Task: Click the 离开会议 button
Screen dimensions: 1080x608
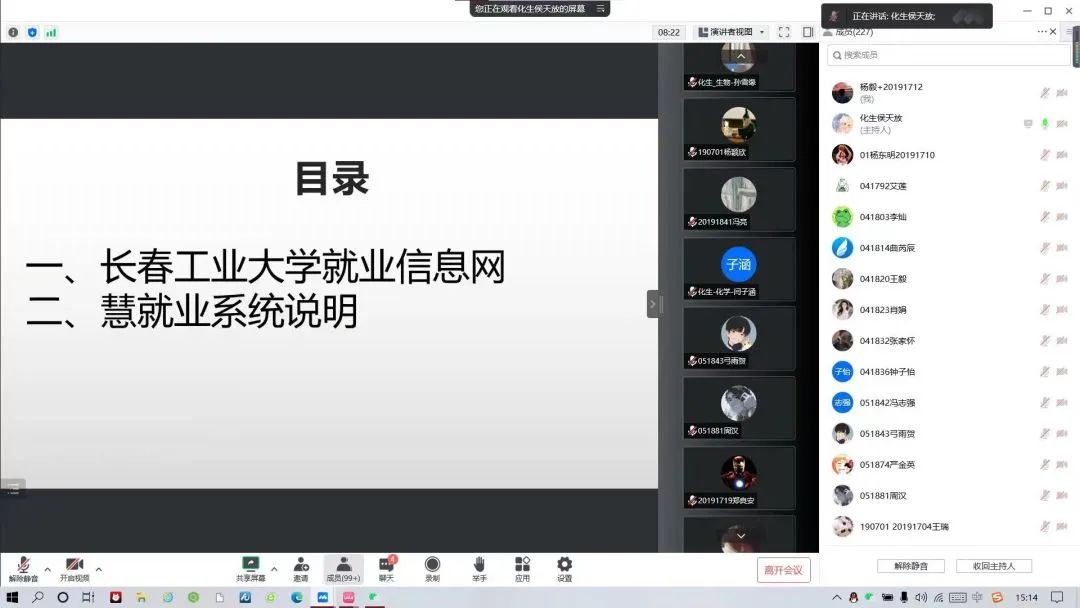Action: click(x=783, y=570)
